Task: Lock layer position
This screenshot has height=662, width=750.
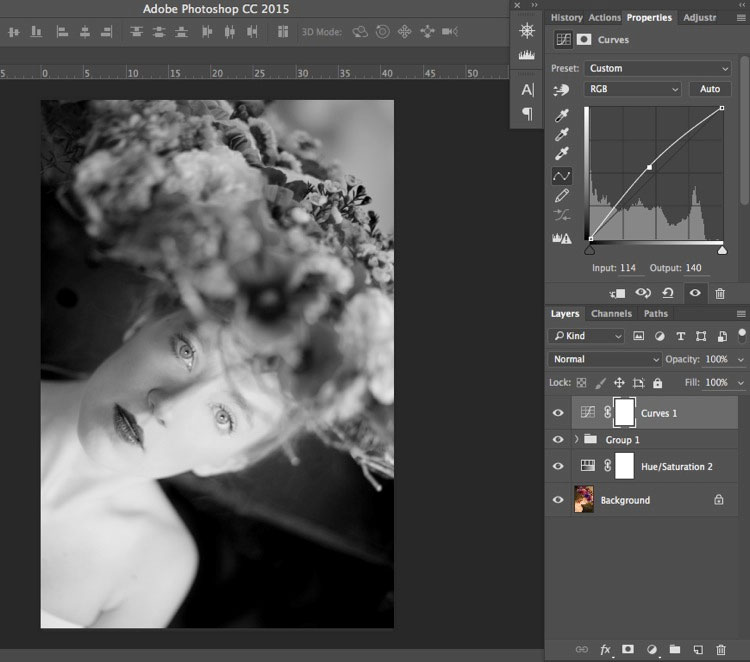Action: 619,383
